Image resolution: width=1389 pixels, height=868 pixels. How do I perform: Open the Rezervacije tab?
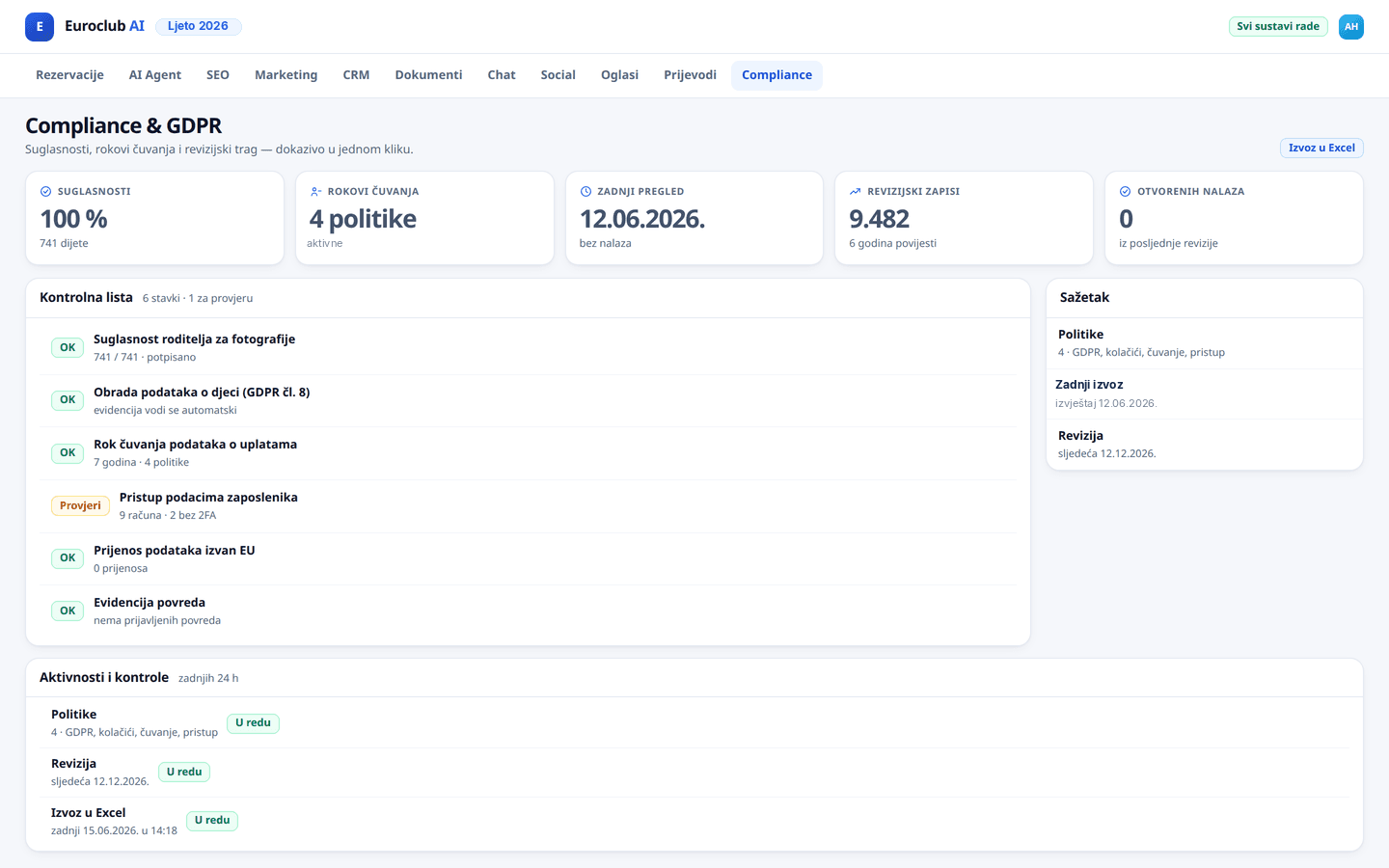[69, 75]
